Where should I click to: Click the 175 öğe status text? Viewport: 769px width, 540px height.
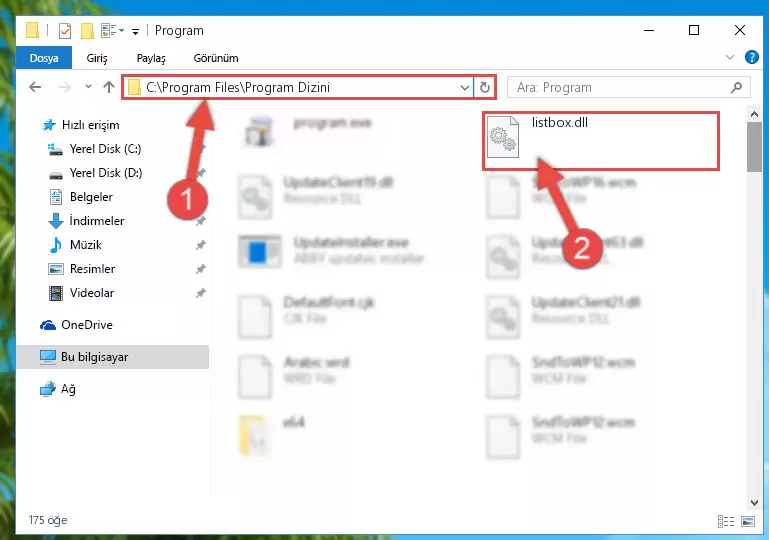tap(48, 520)
